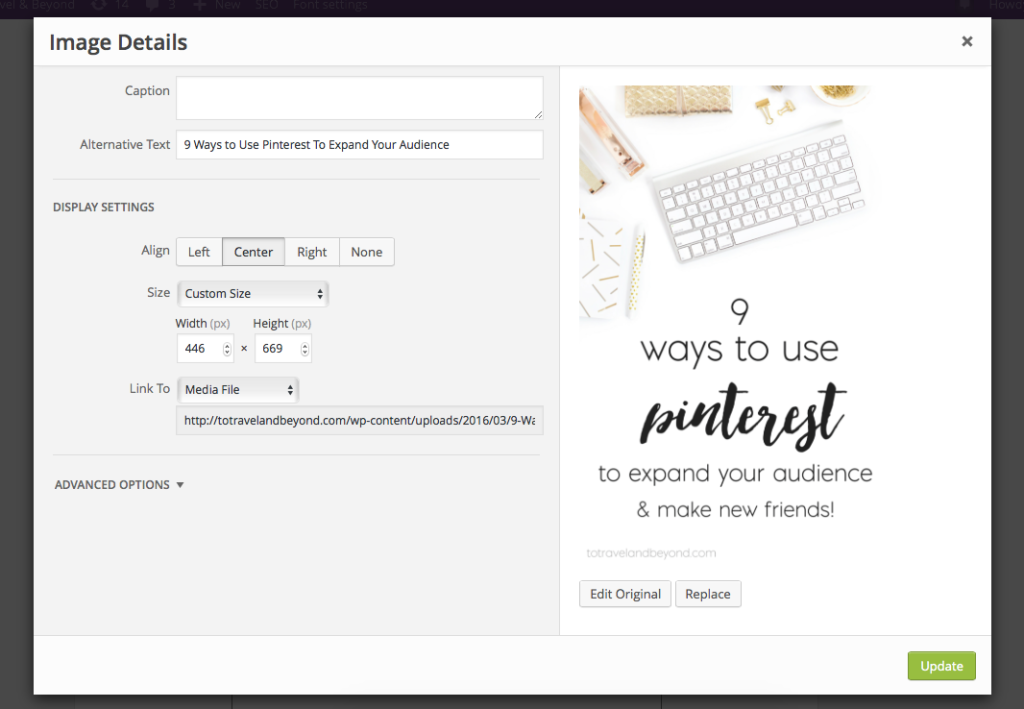Click the Width value field
Image resolution: width=1024 pixels, height=709 pixels.
(x=200, y=349)
